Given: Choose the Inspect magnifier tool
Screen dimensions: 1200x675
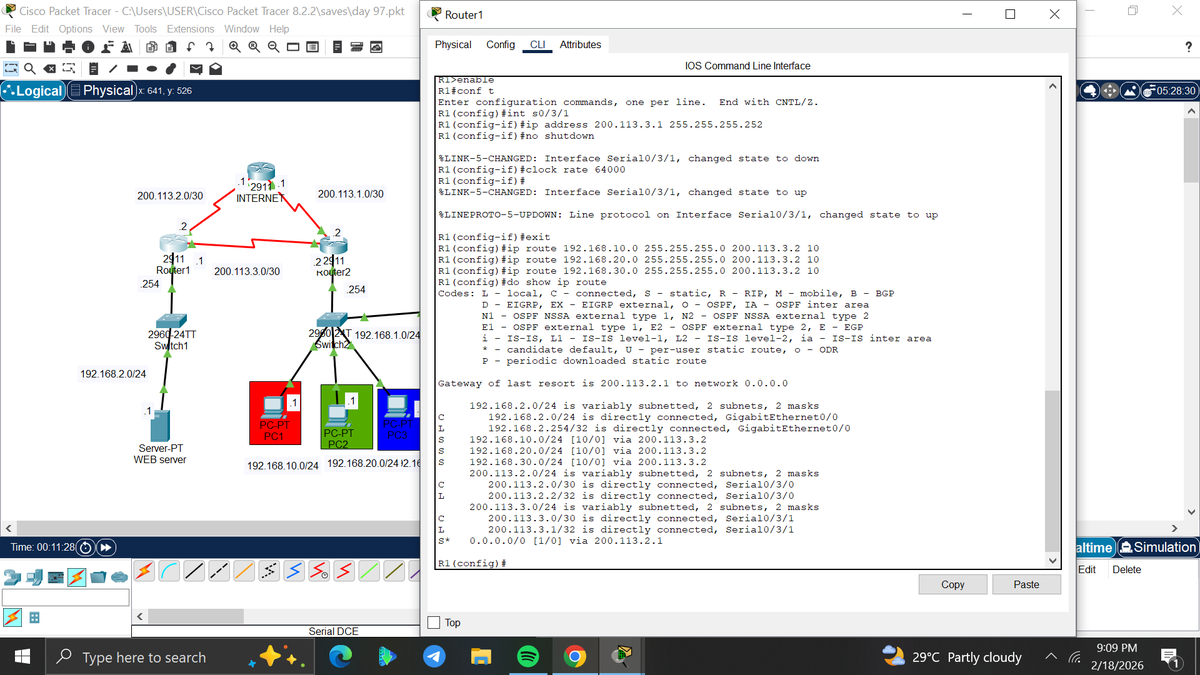Looking at the screenshot, I should click(x=30, y=68).
